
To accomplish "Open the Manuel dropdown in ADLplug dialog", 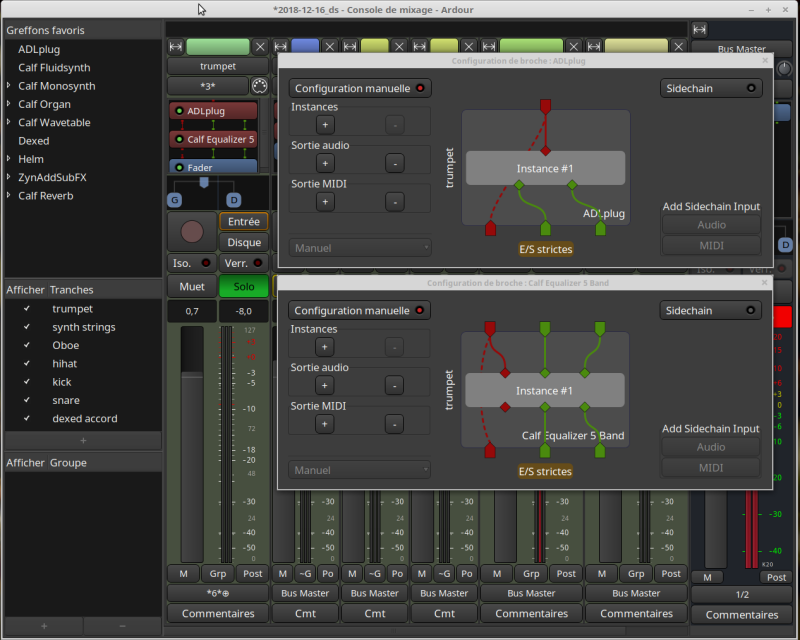I will tap(360, 248).
